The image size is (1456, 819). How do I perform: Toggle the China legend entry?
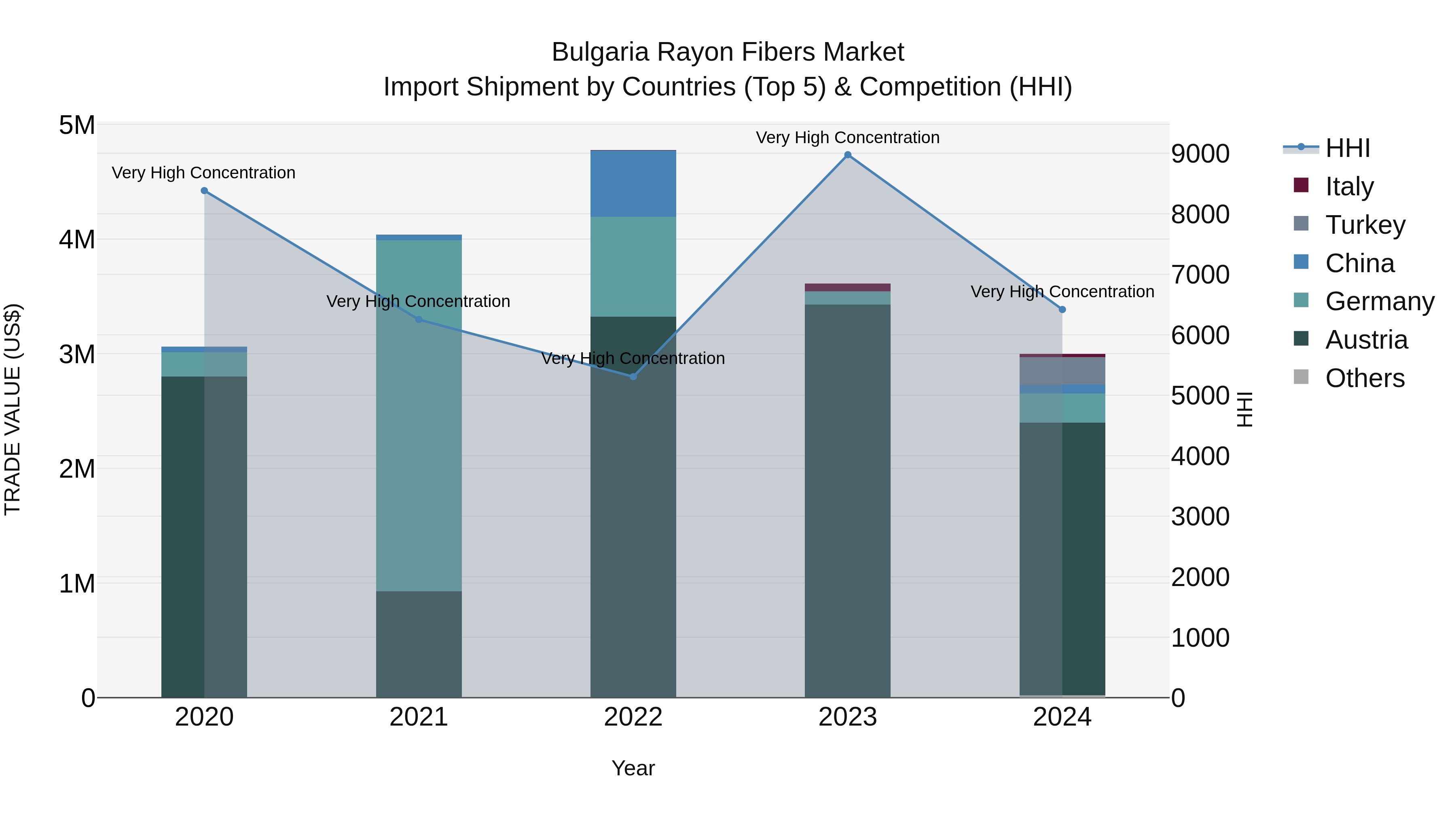point(1344,263)
